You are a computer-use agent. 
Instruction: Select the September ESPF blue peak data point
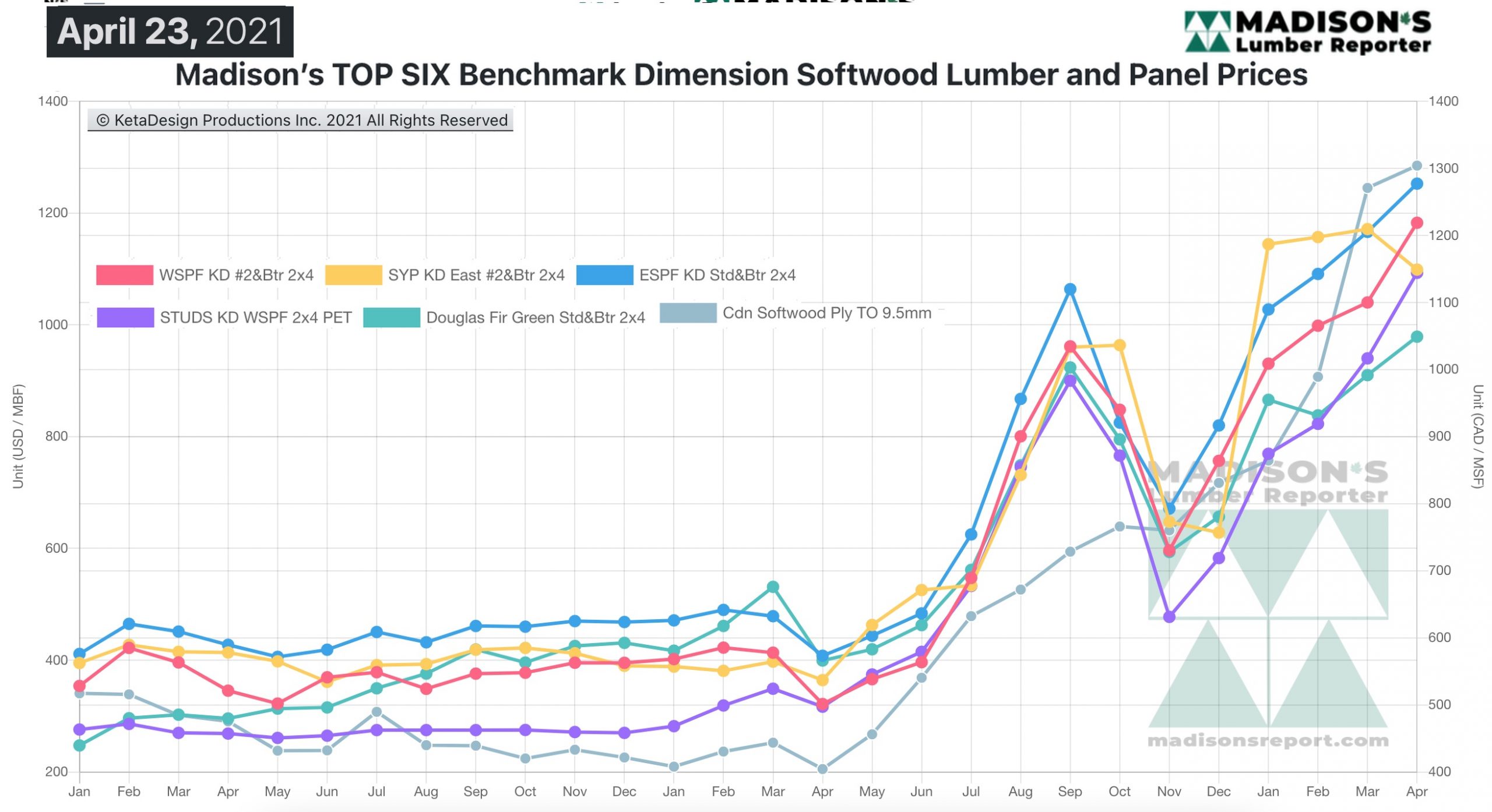(x=1070, y=290)
